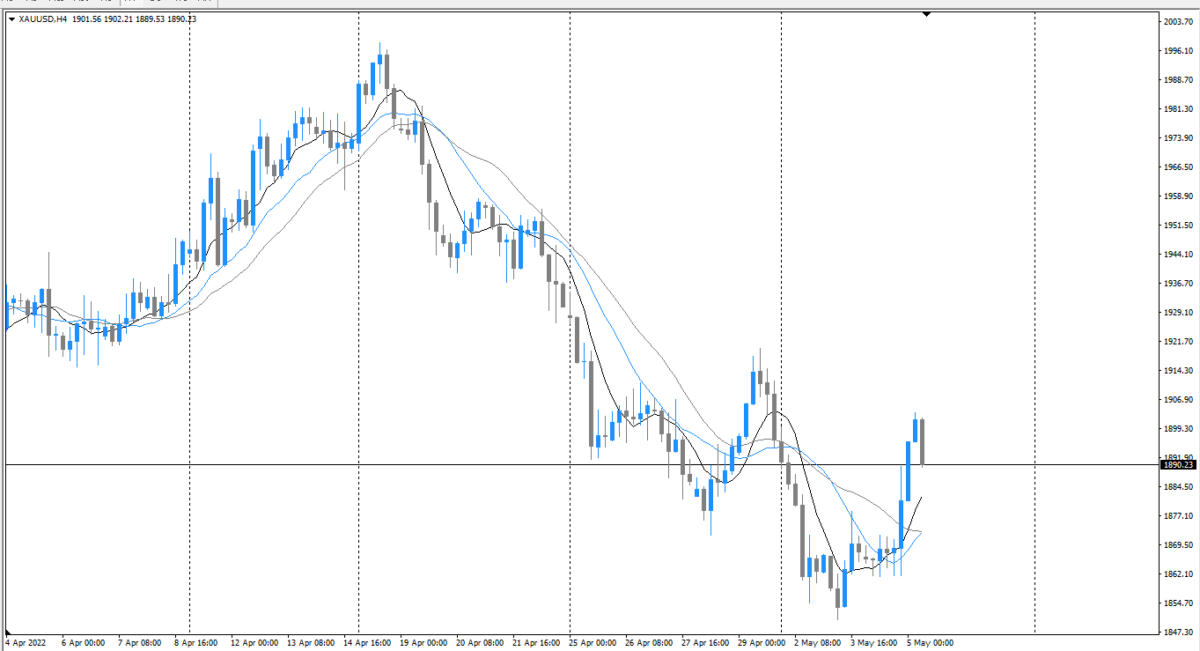Click the 4 Apr 2022 date label
Viewport: 1200px width, 651px height.
point(25,643)
